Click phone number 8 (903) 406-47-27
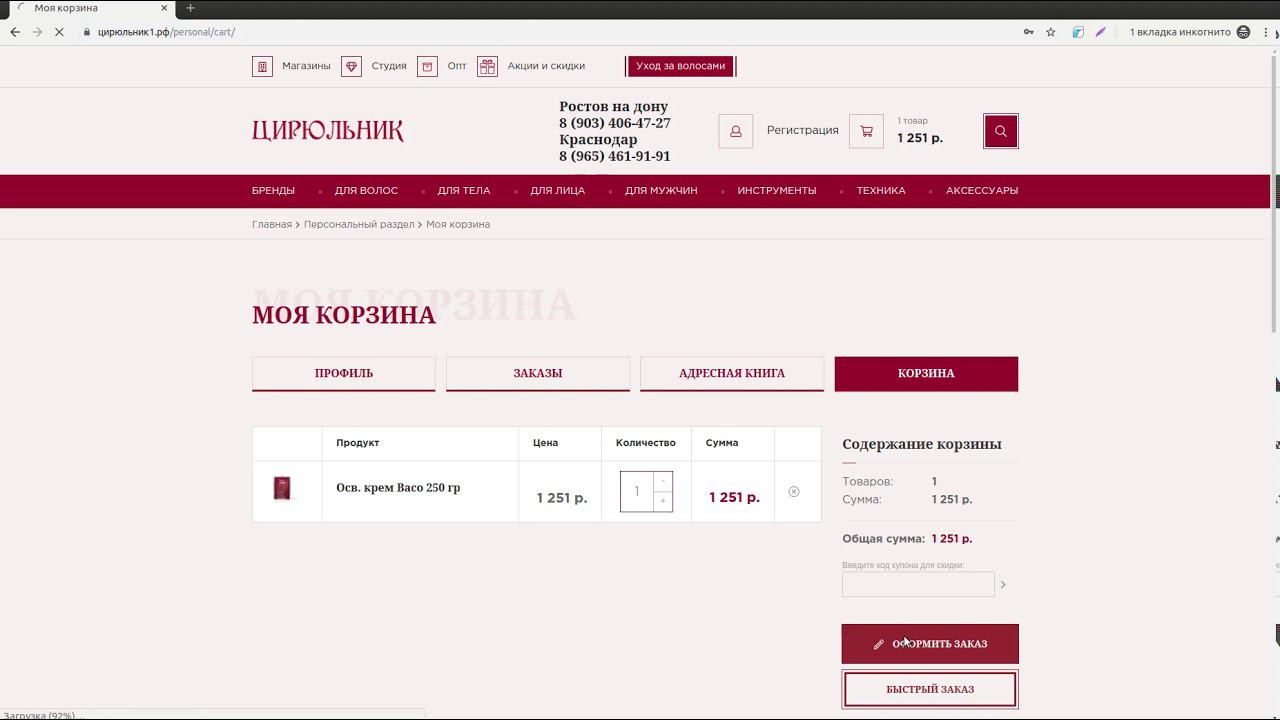This screenshot has height=720, width=1280. [x=615, y=123]
